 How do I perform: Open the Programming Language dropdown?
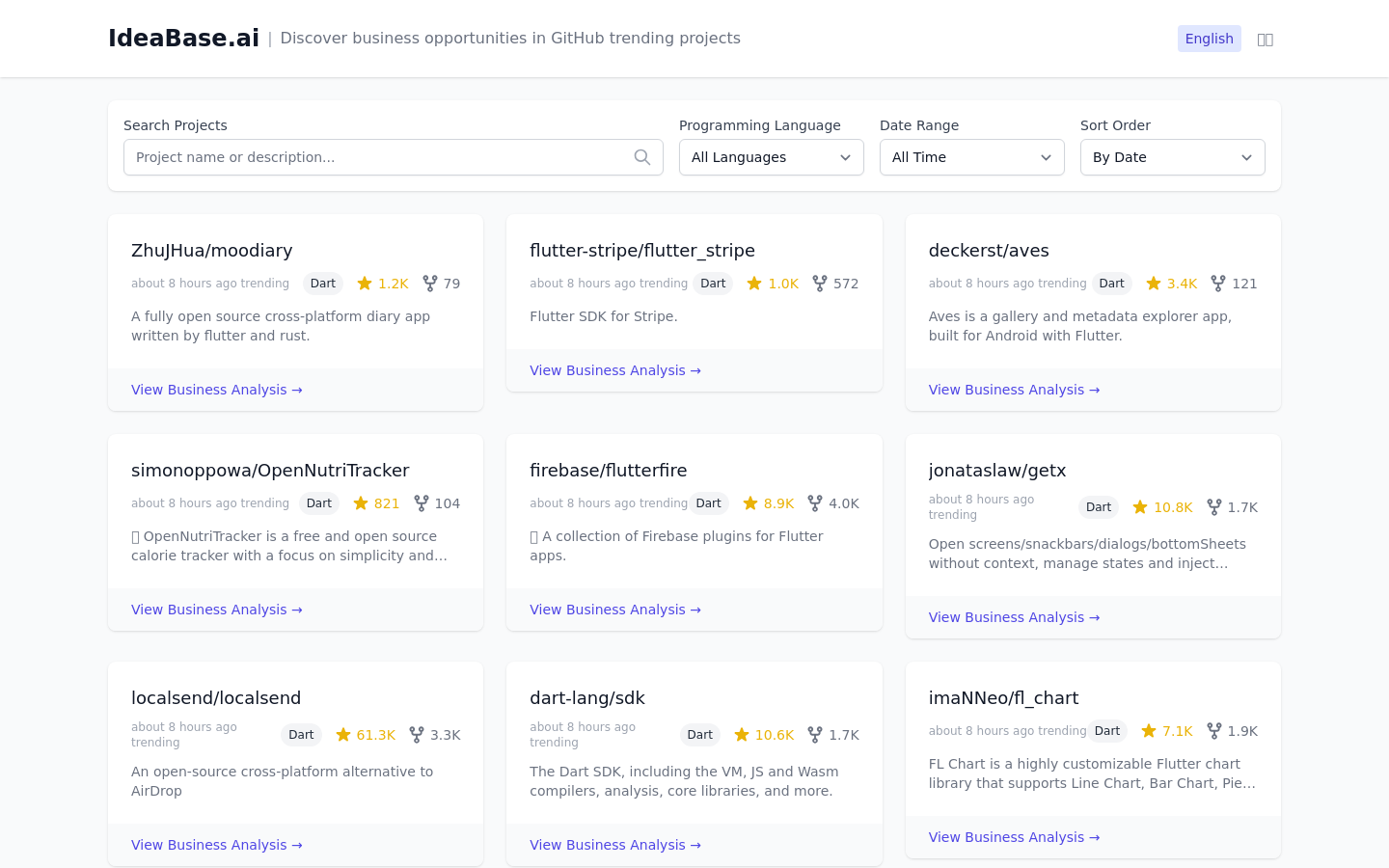772,157
